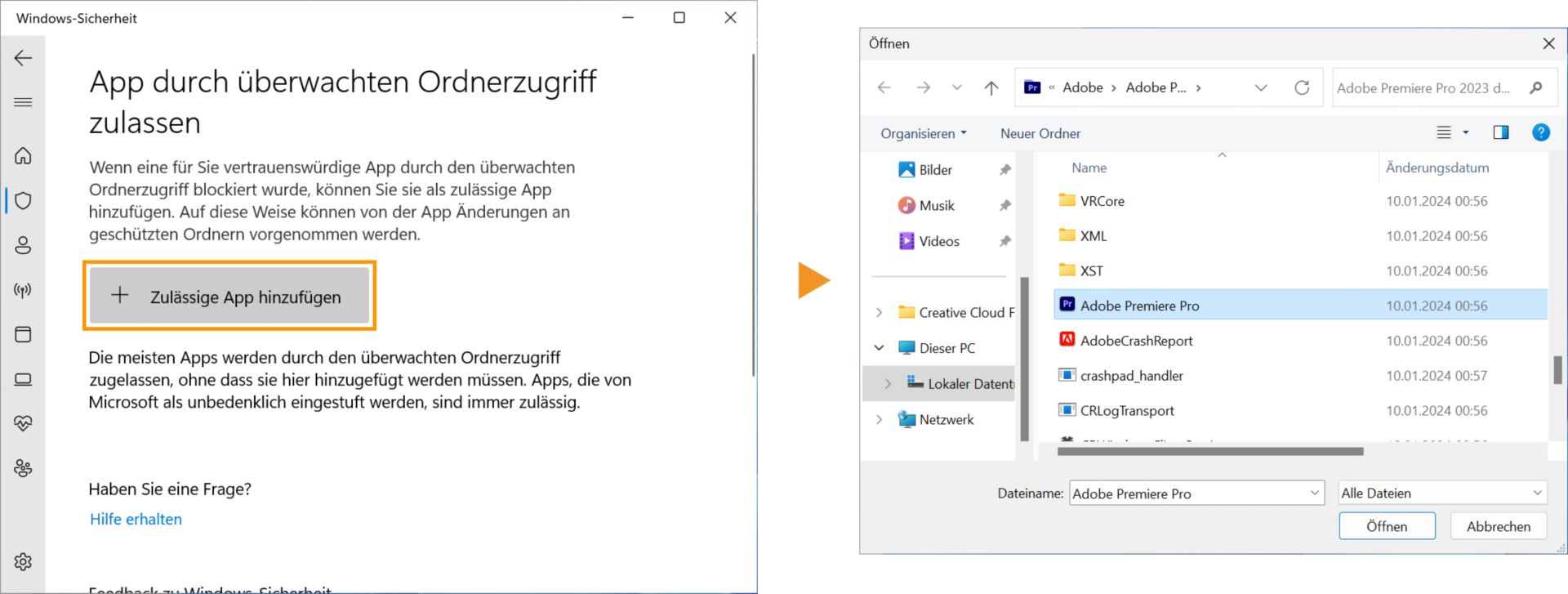Unpin Bilder using its pin icon
This screenshot has height=594, width=1568.
(x=1005, y=170)
